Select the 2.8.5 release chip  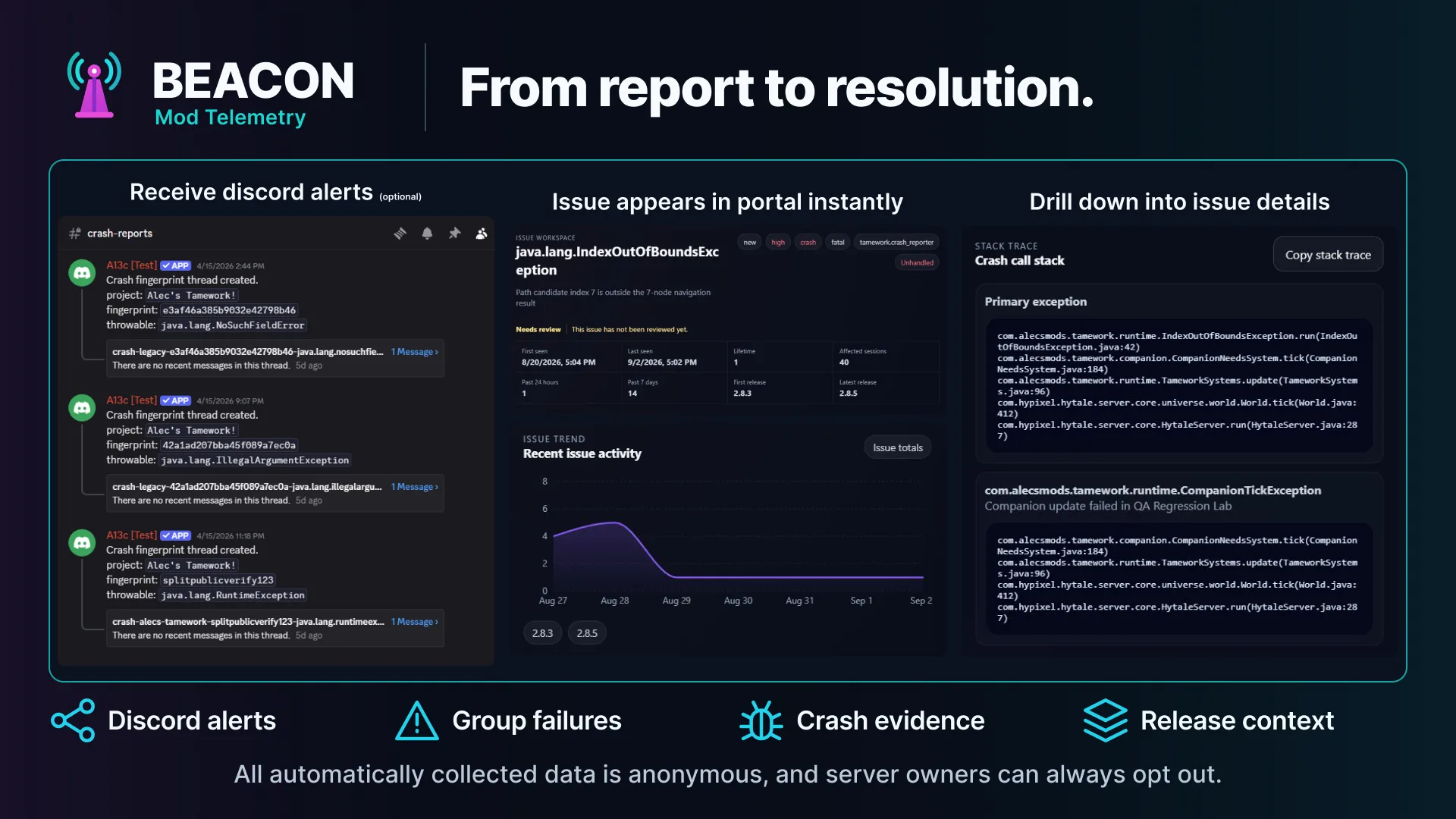point(587,633)
